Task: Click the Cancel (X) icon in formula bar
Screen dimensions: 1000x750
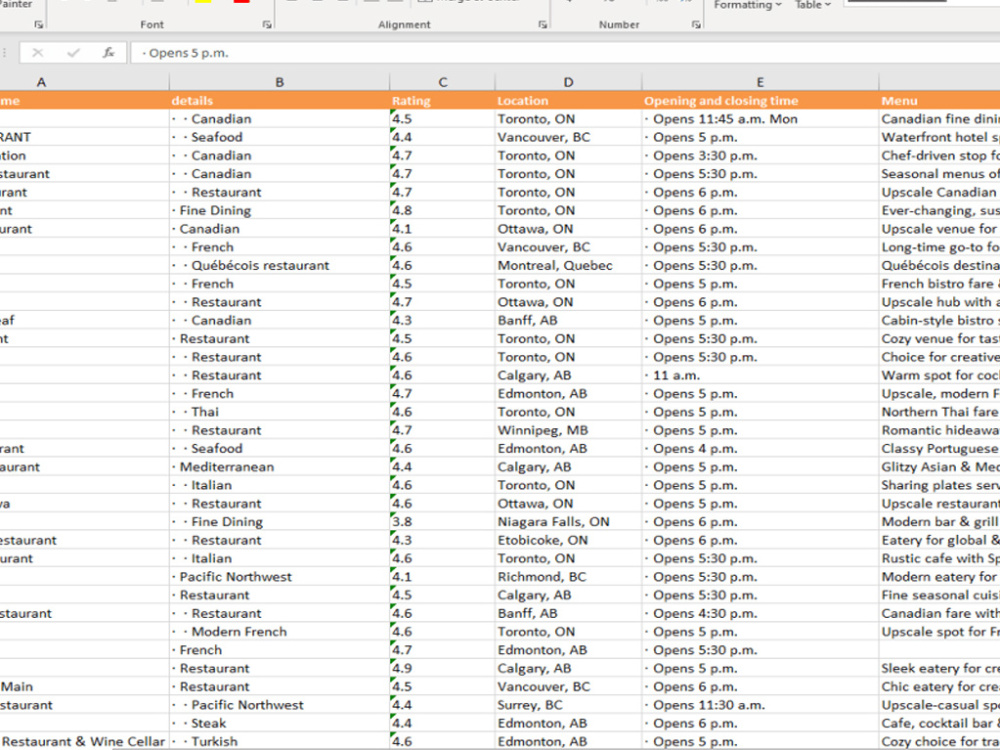Action: tap(38, 53)
